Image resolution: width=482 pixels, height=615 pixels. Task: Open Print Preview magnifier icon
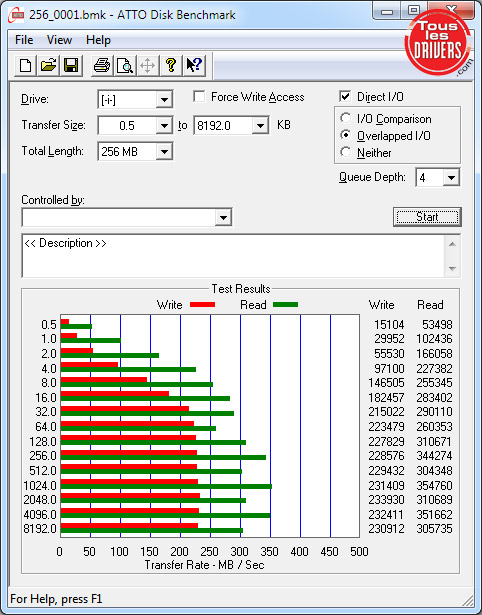[x=125, y=65]
